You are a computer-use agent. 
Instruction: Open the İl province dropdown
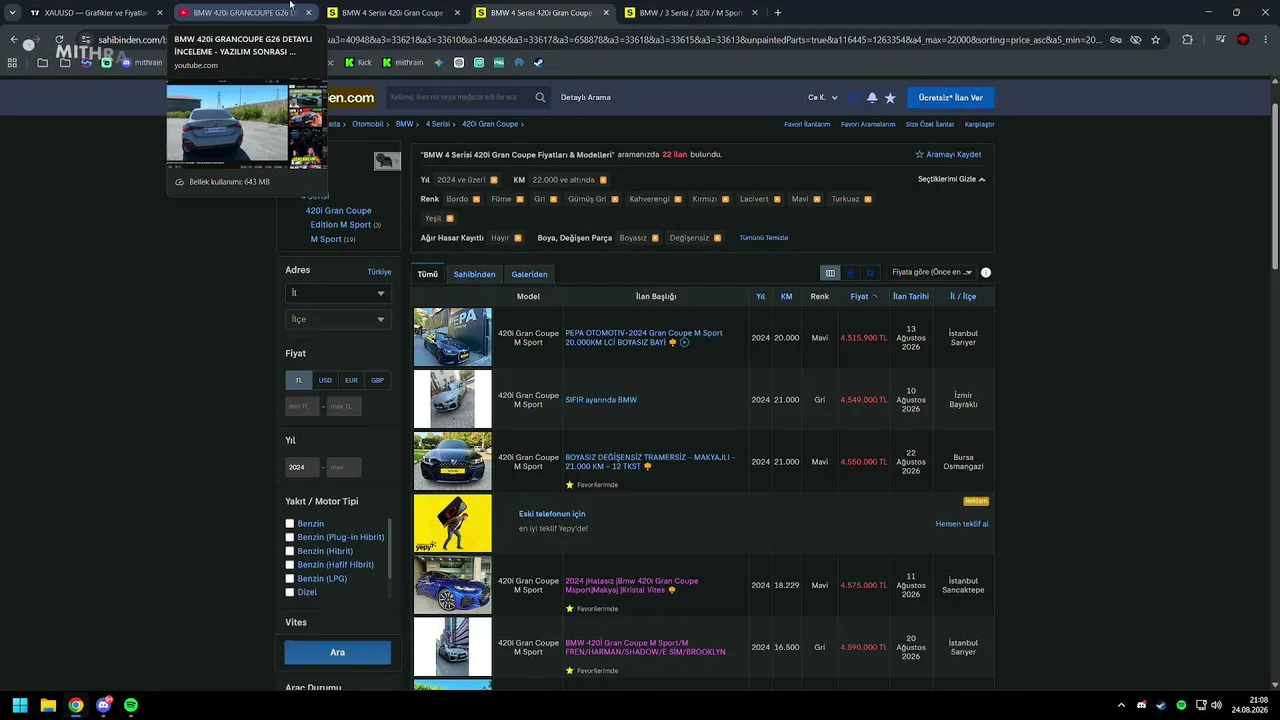point(337,293)
